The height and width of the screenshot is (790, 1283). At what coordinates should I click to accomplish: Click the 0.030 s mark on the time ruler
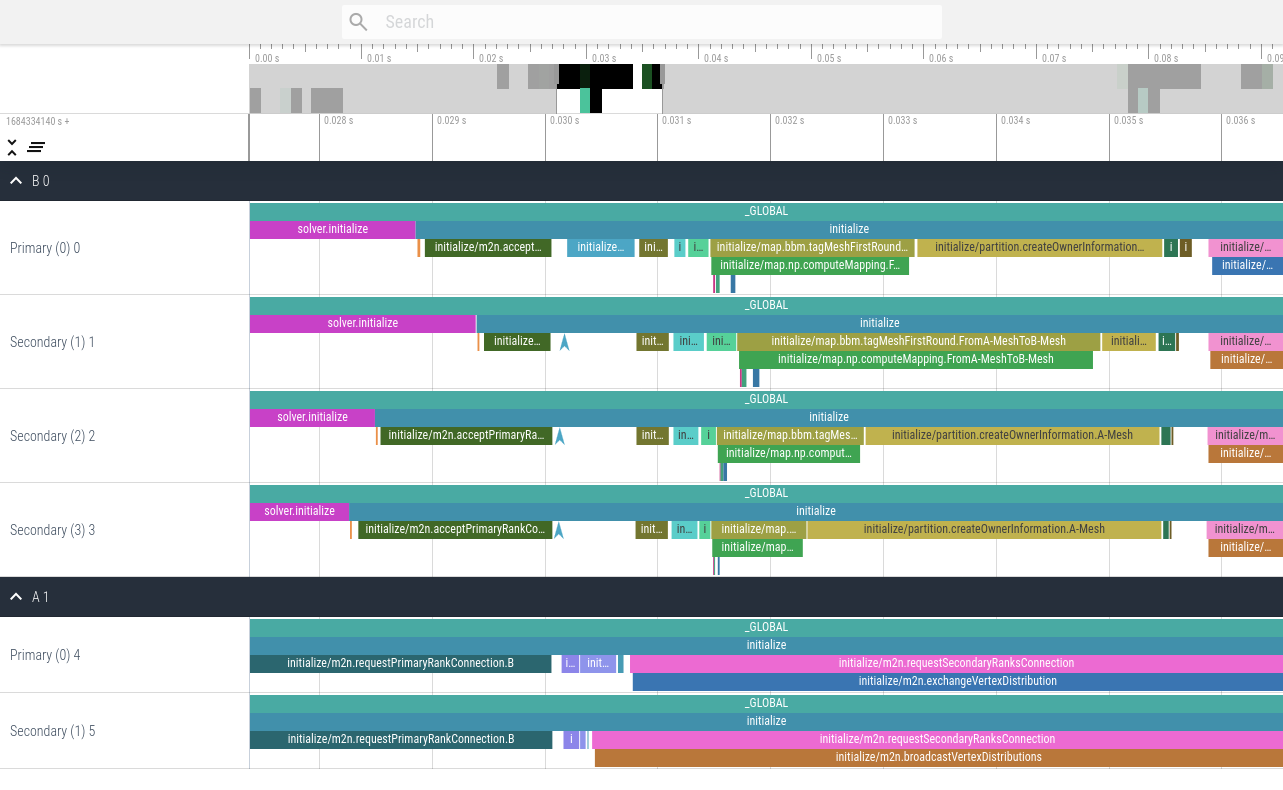[563, 120]
